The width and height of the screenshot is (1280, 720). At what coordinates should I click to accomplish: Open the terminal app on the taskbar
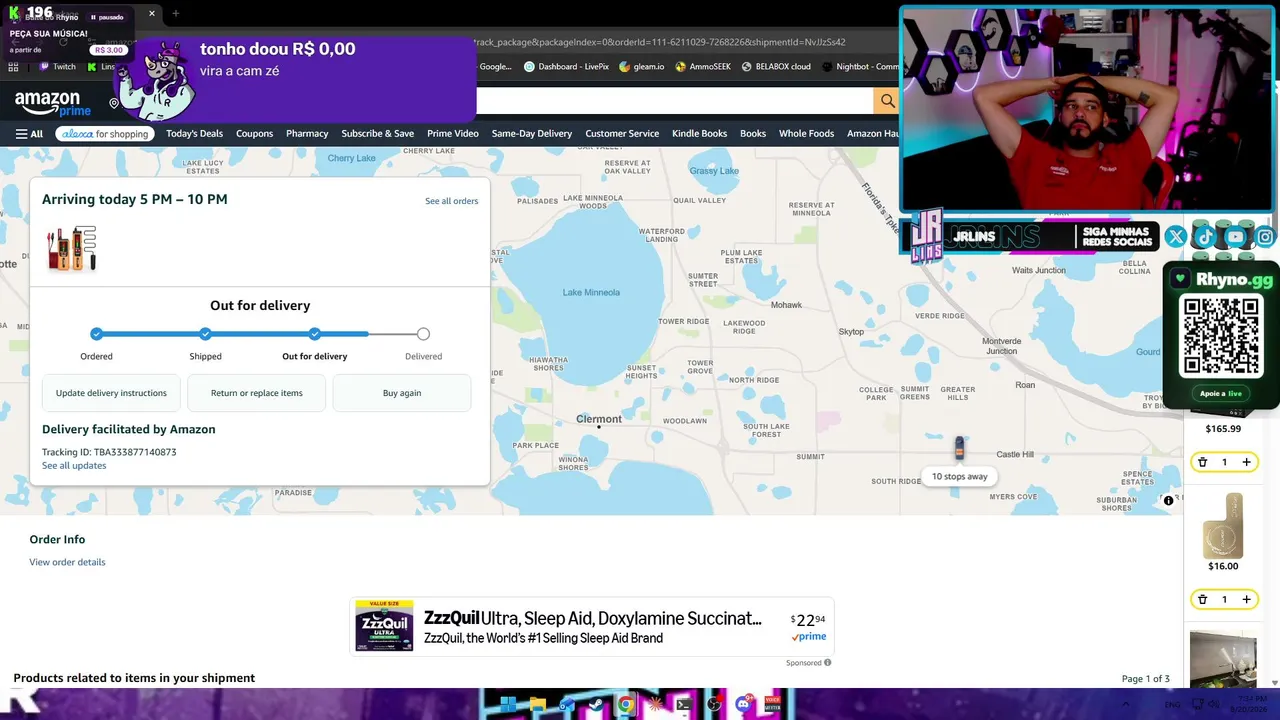[684, 705]
